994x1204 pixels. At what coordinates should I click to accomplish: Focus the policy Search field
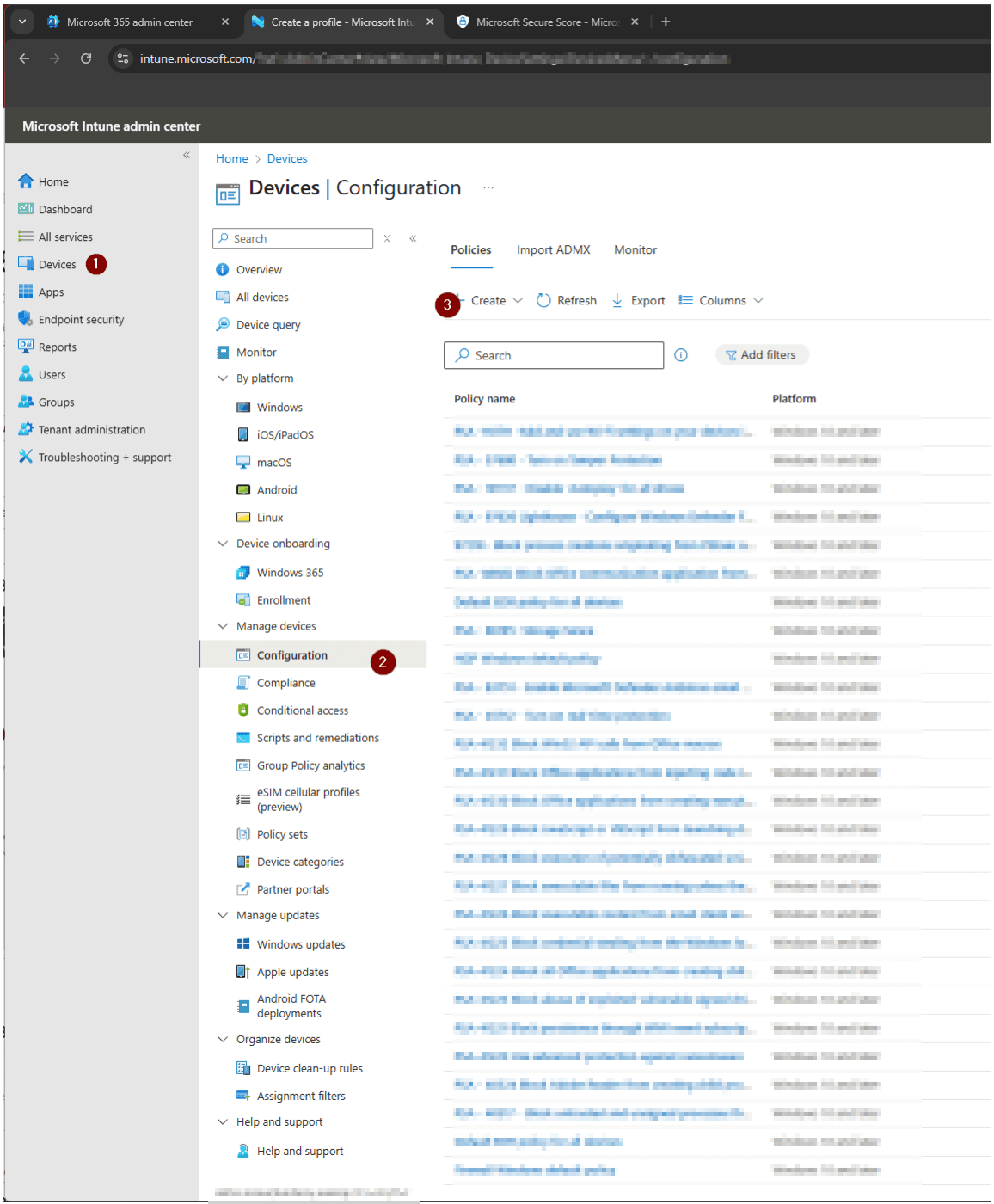pyautogui.click(x=554, y=355)
